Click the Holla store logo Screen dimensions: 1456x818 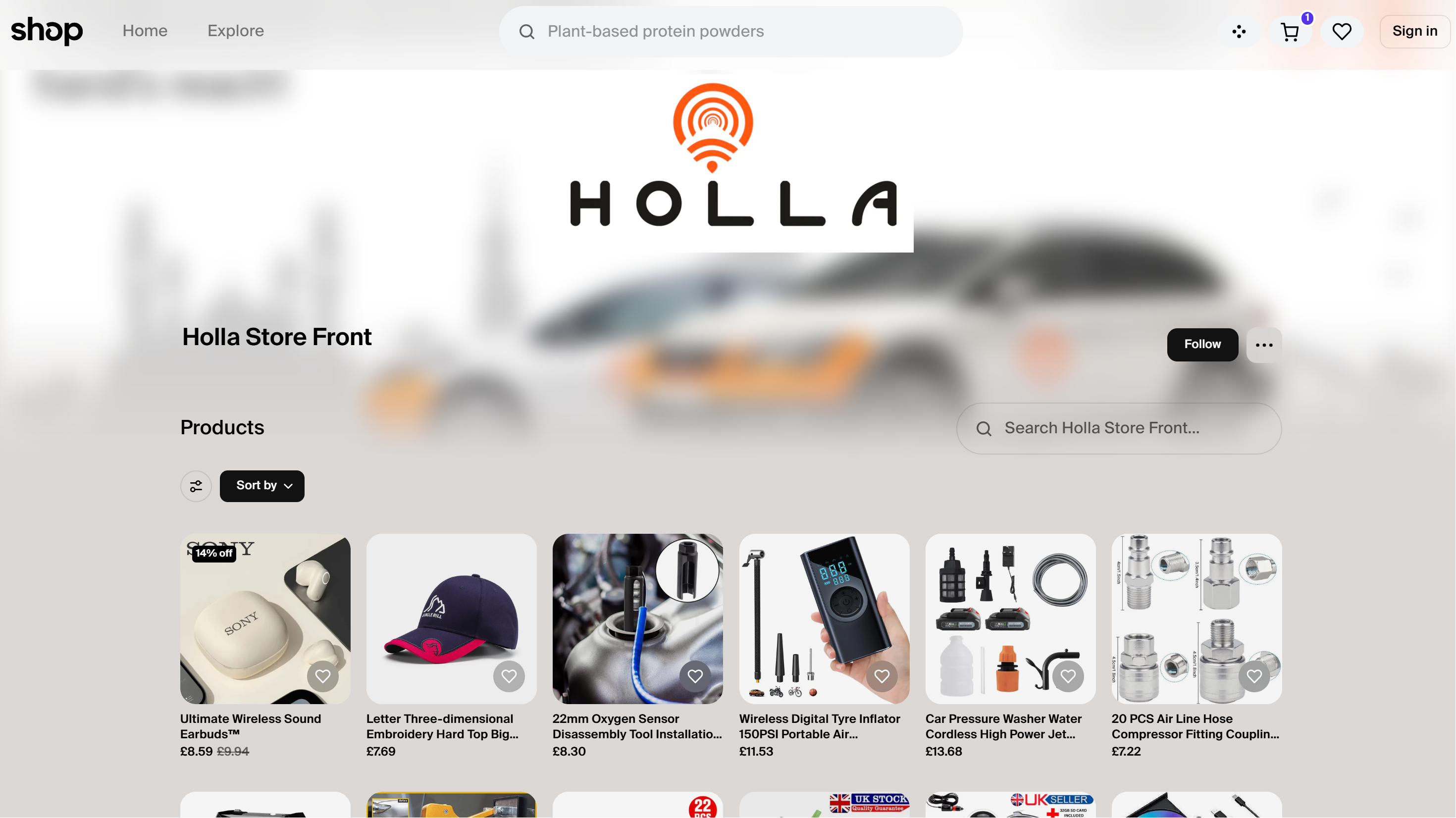(733, 161)
